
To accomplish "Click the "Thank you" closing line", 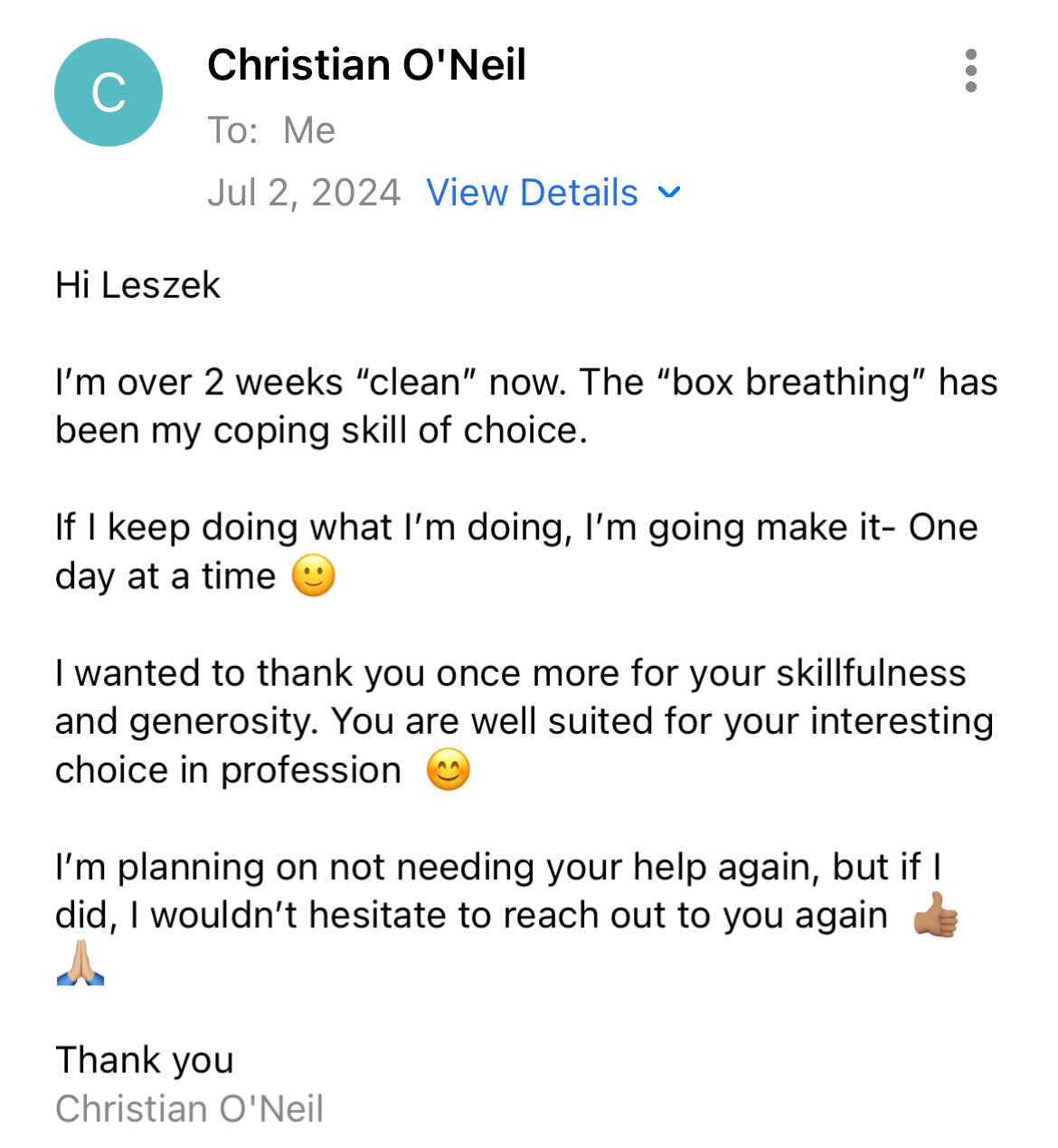I will click(x=145, y=1060).
